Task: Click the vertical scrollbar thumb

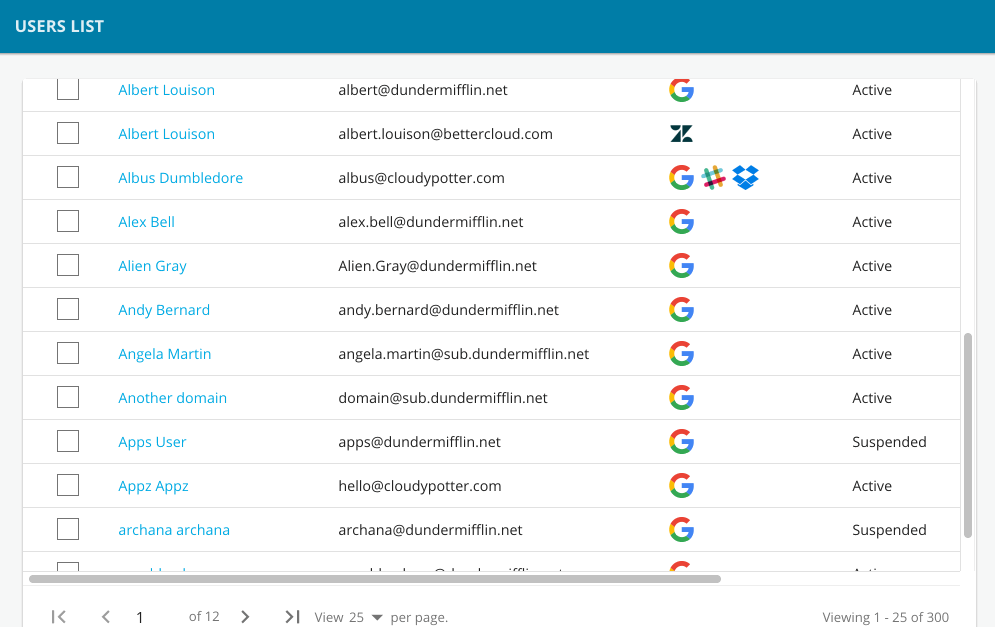Action: coord(968,435)
